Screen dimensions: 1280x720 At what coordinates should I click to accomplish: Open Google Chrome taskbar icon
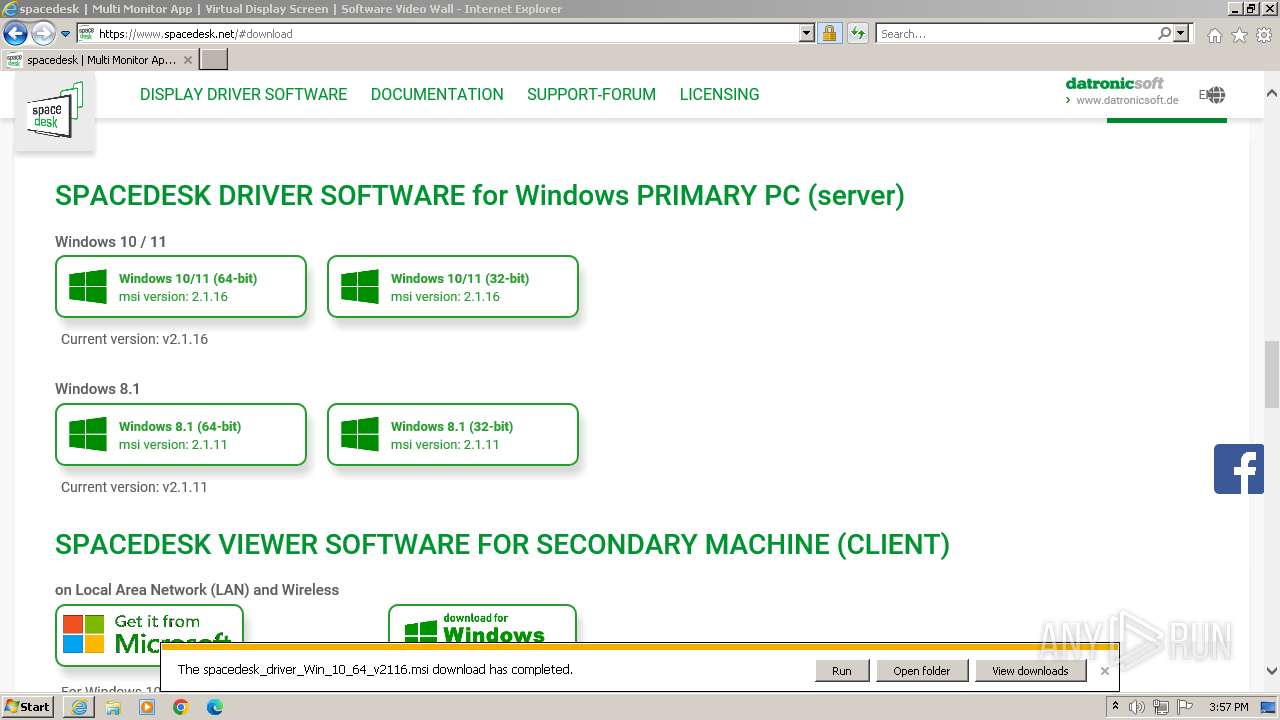tap(181, 707)
